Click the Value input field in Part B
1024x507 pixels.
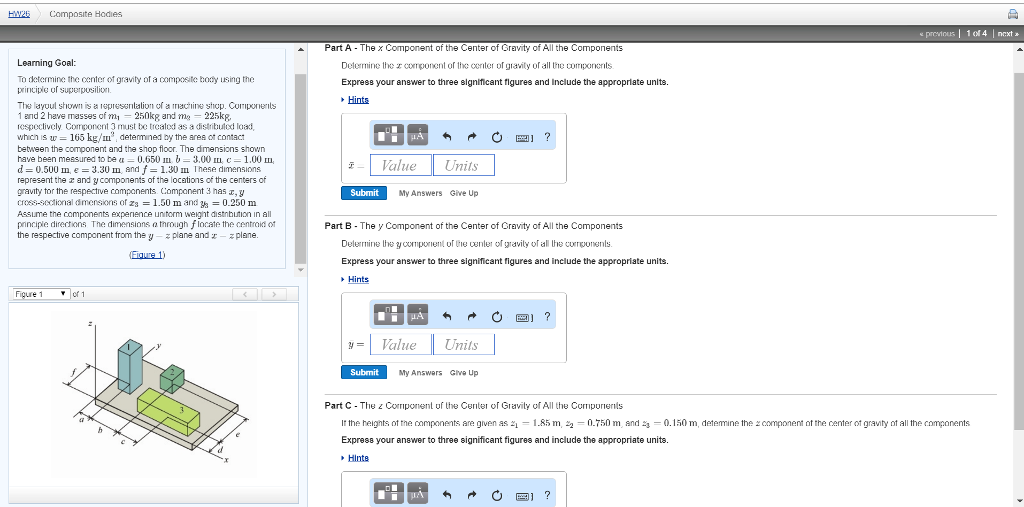[400, 345]
